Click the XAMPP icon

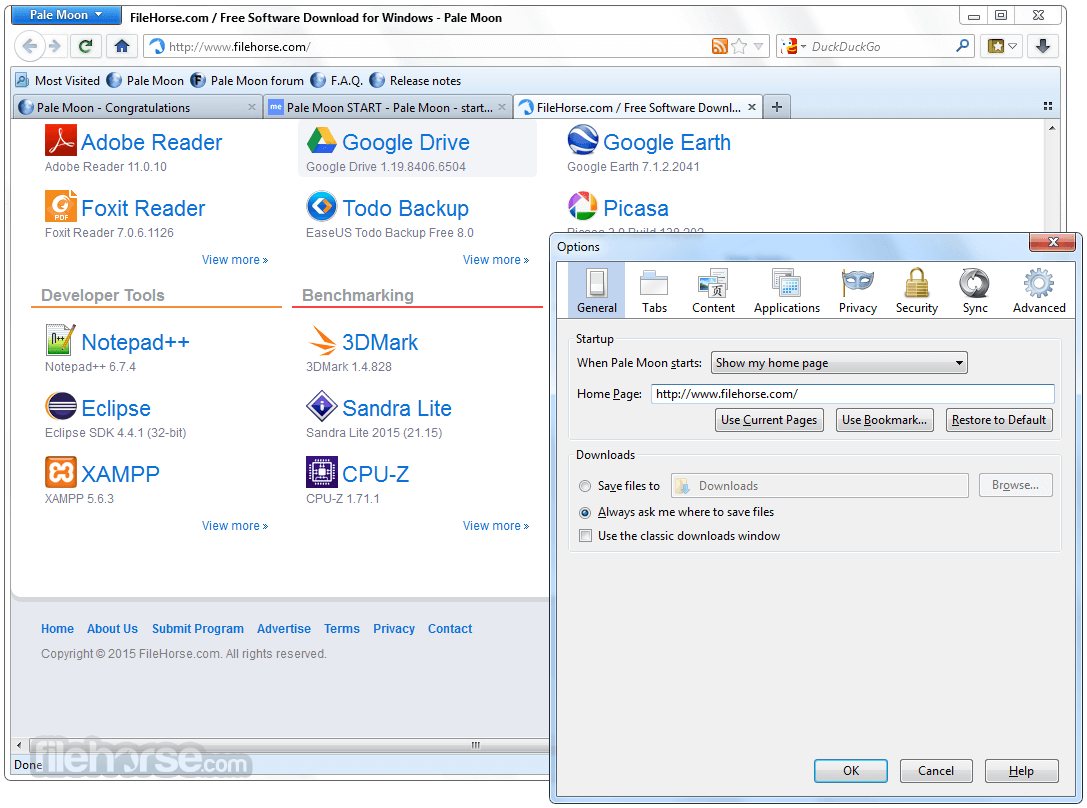pyautogui.click(x=61, y=472)
